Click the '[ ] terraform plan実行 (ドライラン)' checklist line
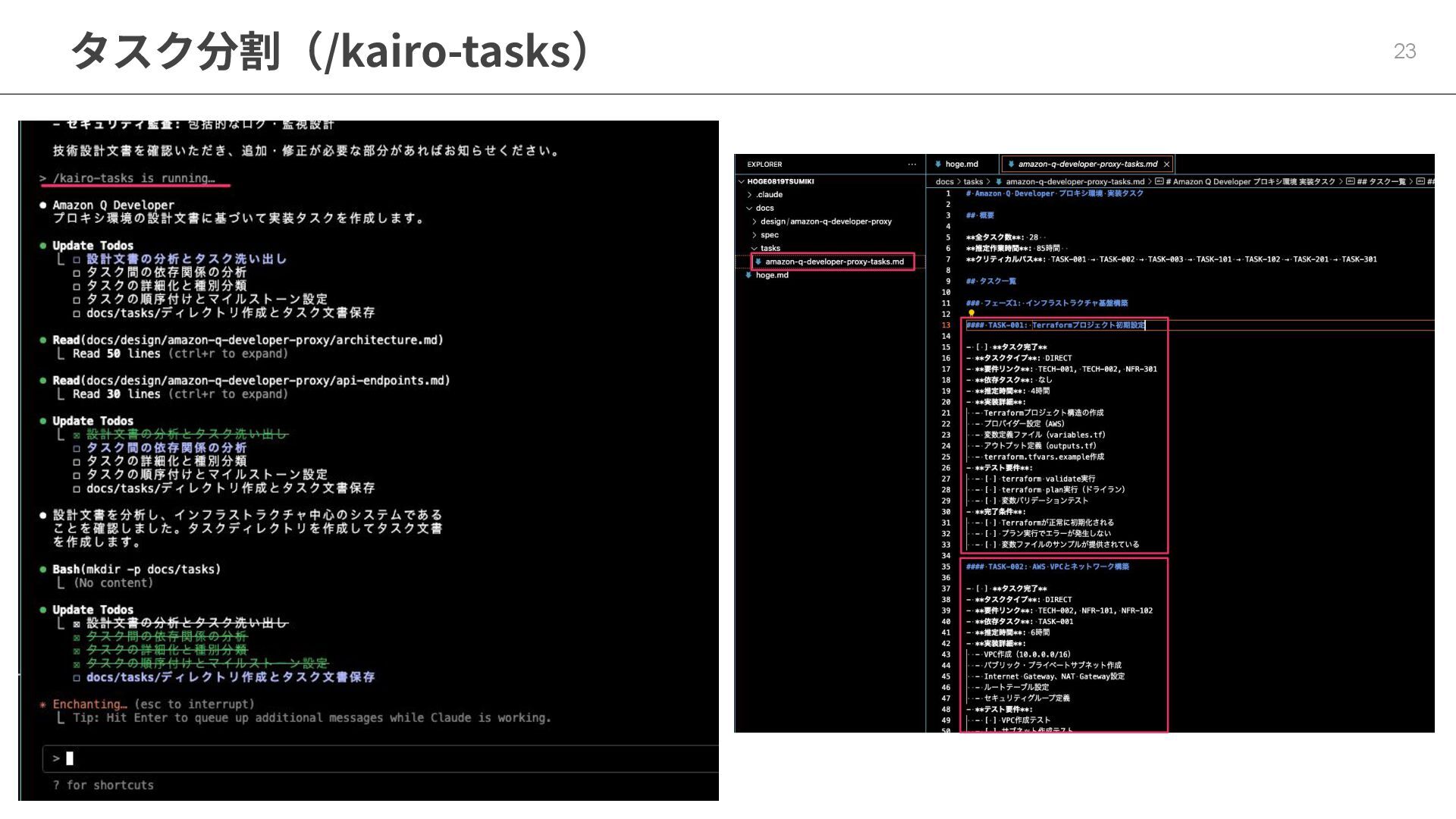This screenshot has height=819, width=1456. tap(1050, 490)
